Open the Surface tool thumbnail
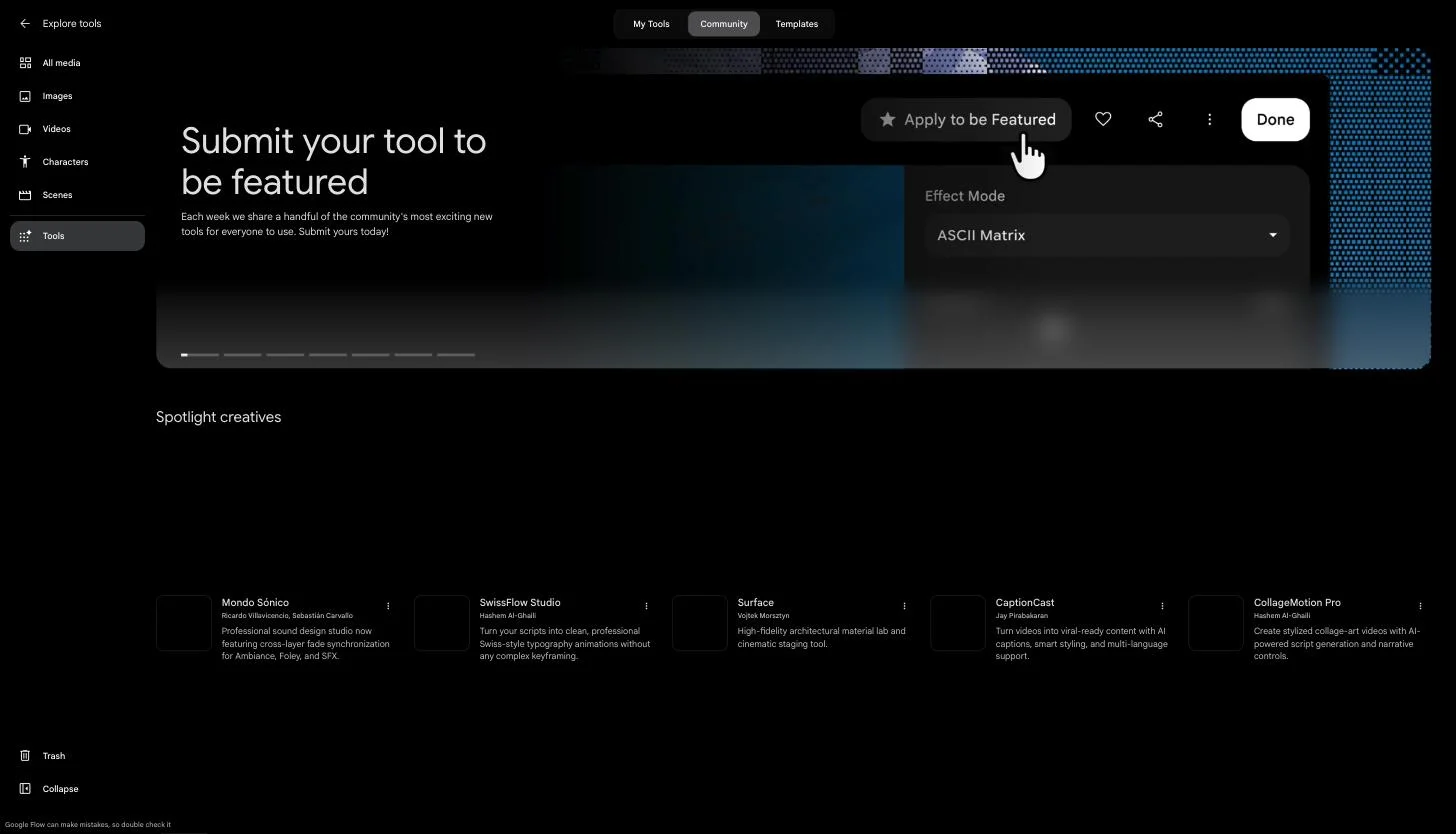This screenshot has height=834, width=1456. (x=700, y=623)
